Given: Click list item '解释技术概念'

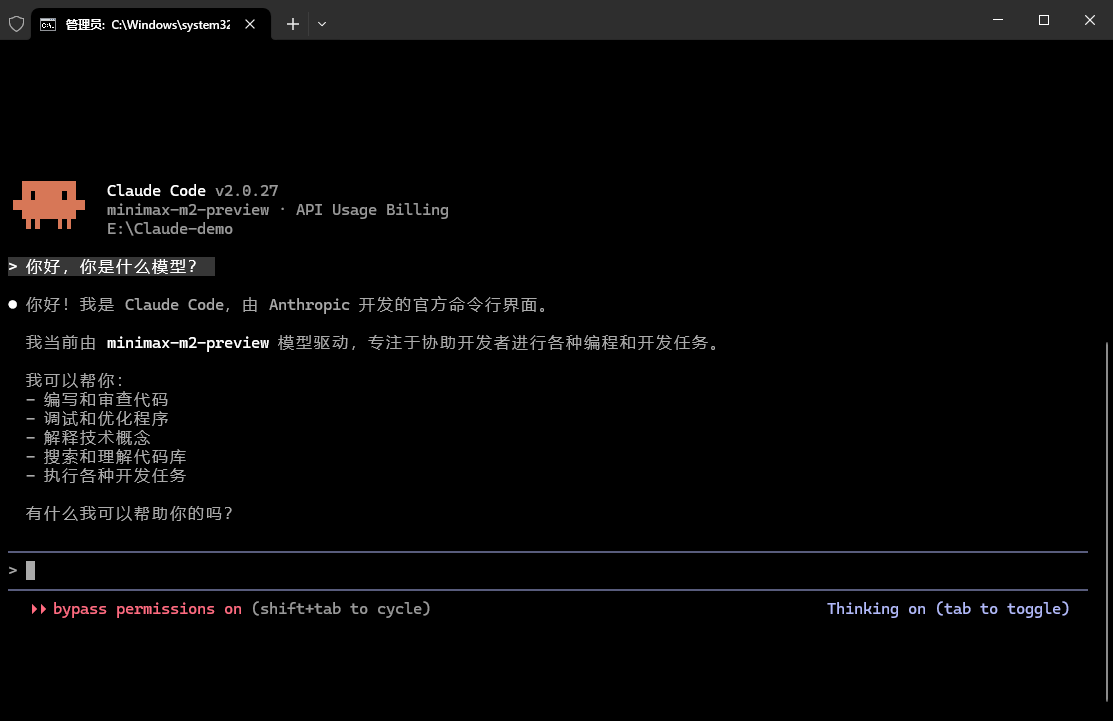Looking at the screenshot, I should coord(97,438).
